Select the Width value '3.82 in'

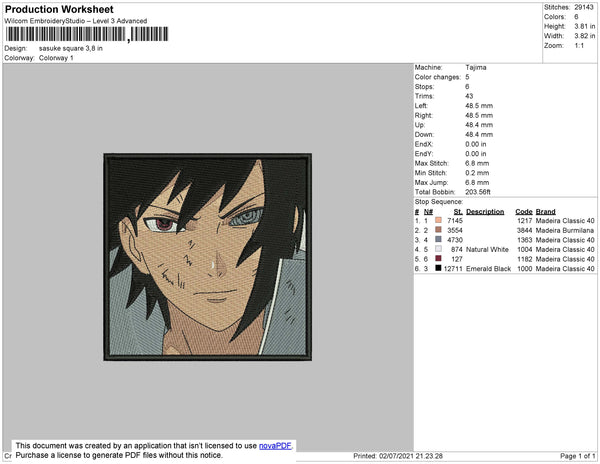pos(585,36)
